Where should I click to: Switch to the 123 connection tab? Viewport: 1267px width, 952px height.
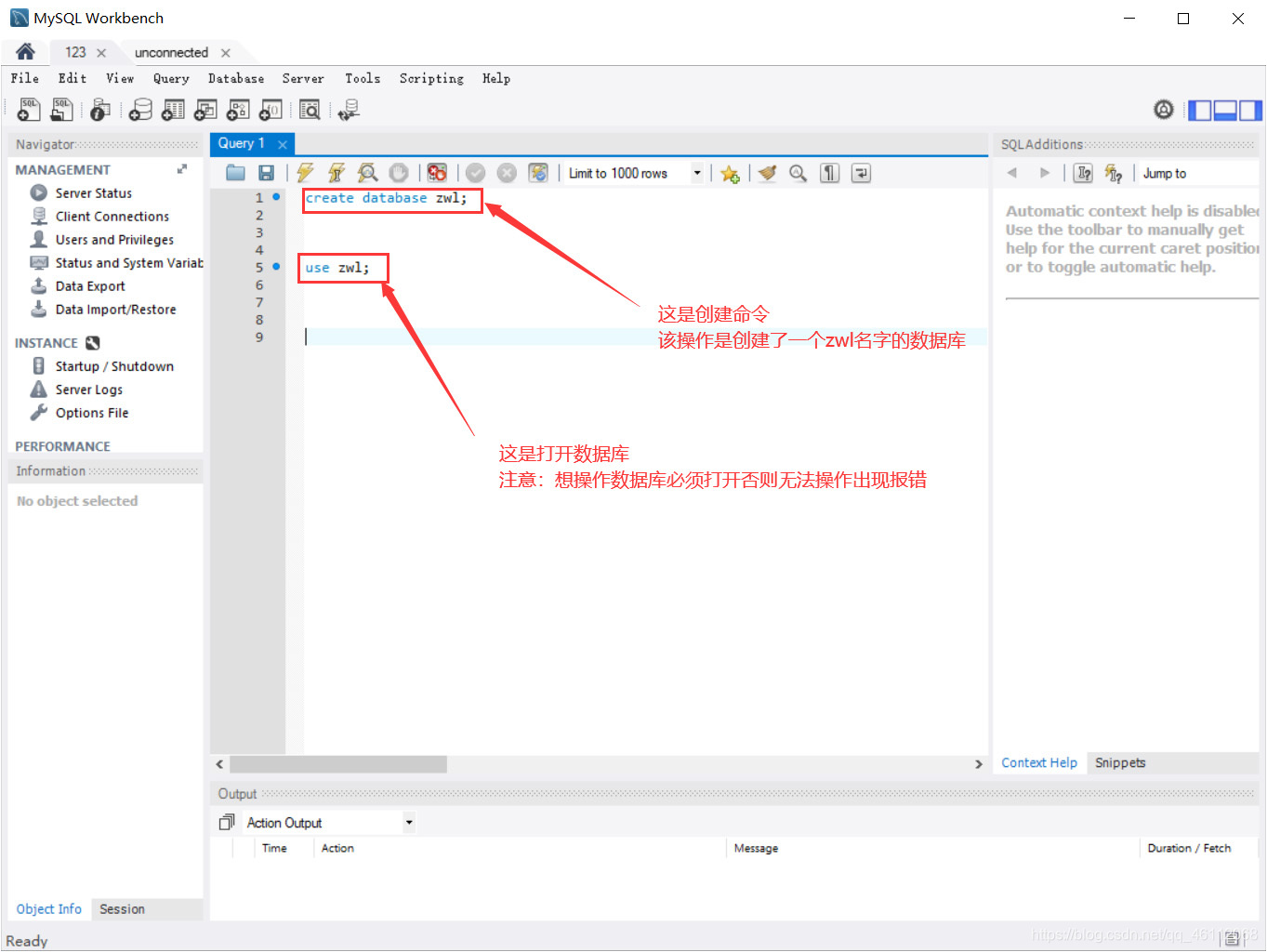pos(75,53)
